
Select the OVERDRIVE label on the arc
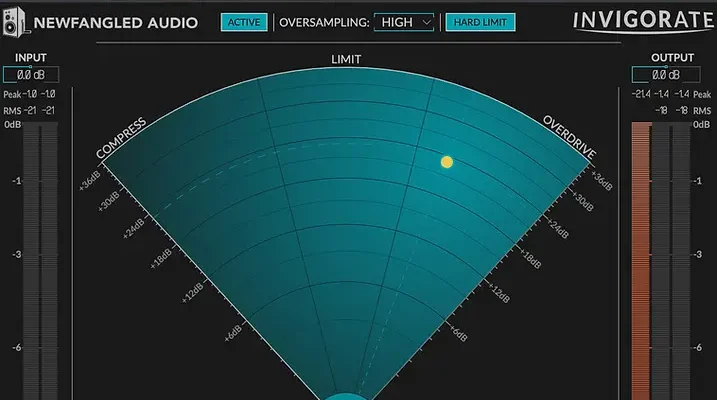pos(569,137)
